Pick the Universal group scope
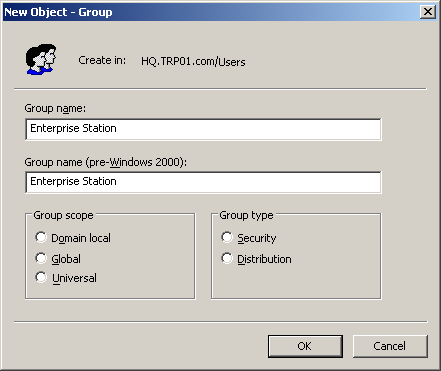 pyautogui.click(x=41, y=277)
